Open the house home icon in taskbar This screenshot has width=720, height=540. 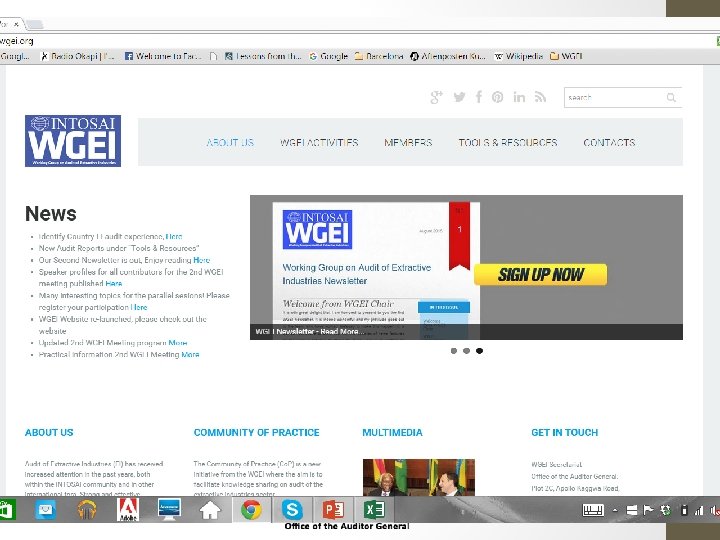[210, 510]
